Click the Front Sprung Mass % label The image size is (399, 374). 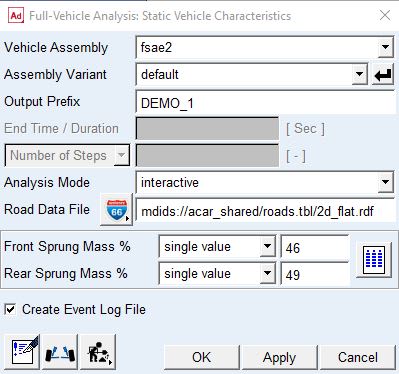click(67, 247)
